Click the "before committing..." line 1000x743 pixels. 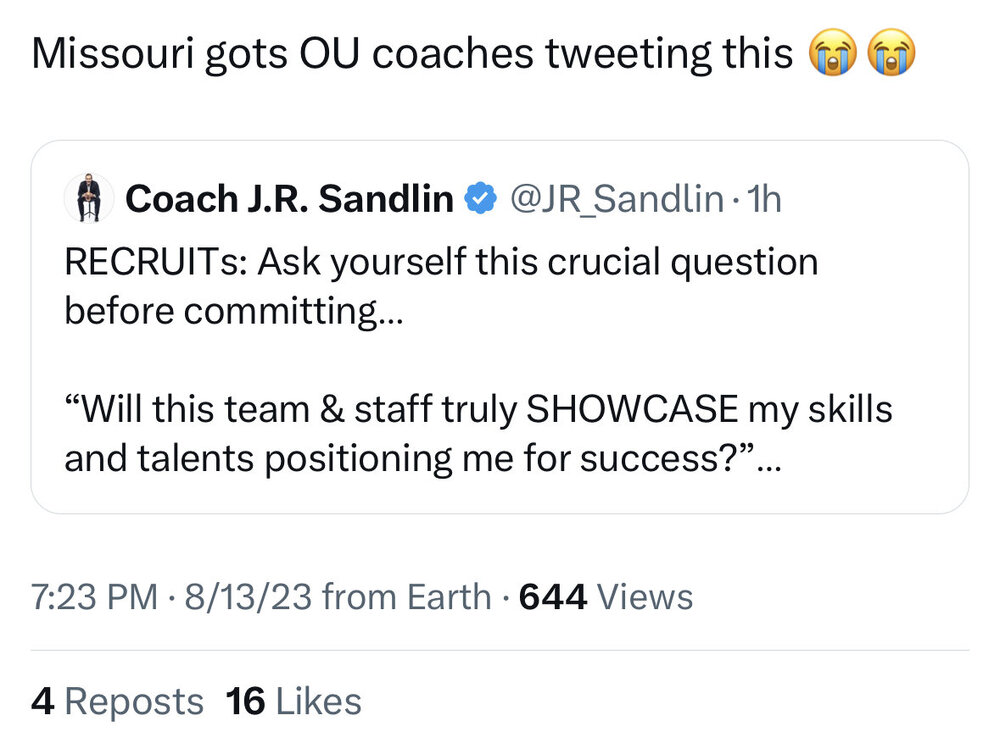(232, 311)
